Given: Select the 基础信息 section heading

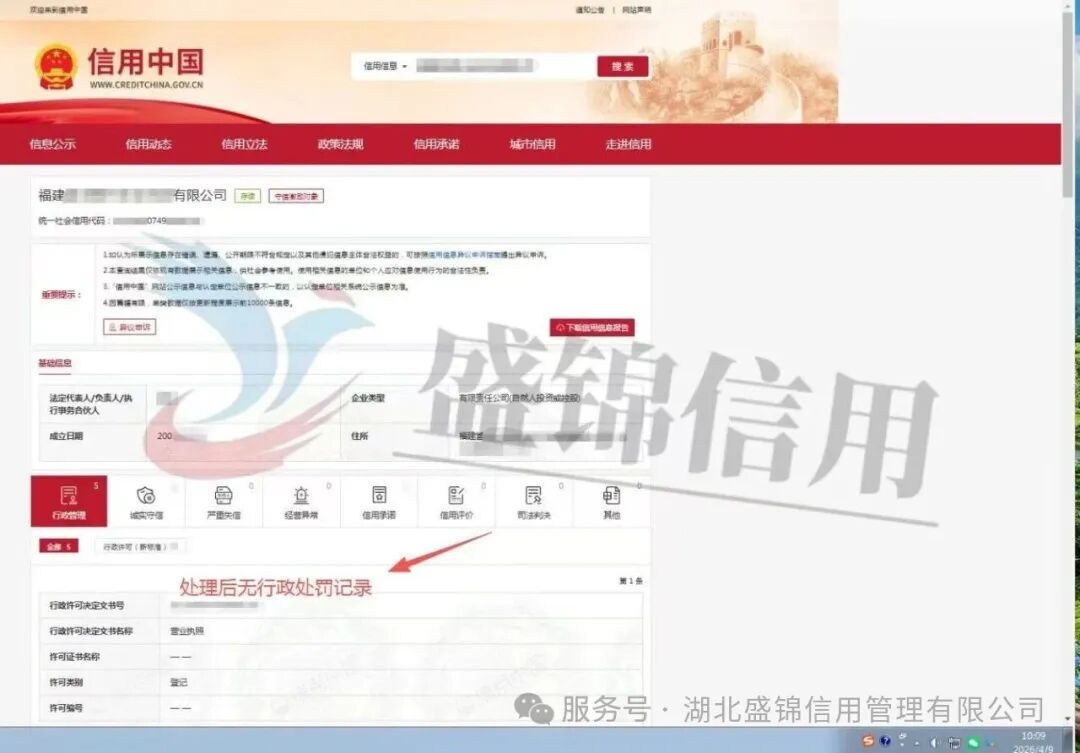Looking at the screenshot, I should pos(55,363).
